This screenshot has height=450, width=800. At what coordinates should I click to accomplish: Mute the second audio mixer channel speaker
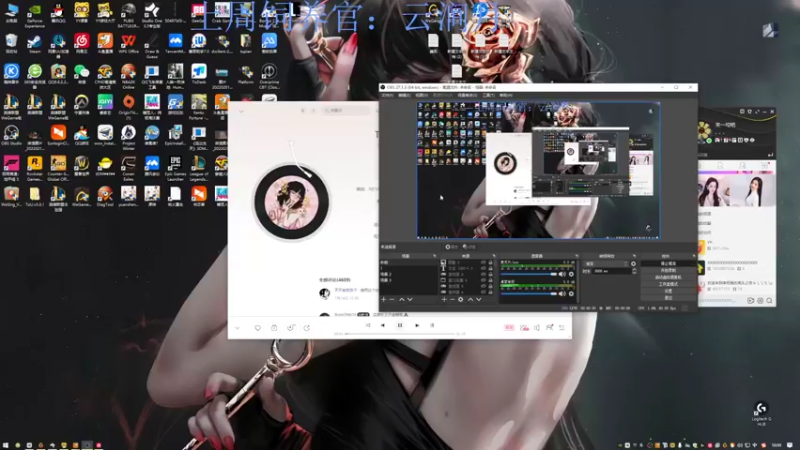click(x=562, y=293)
